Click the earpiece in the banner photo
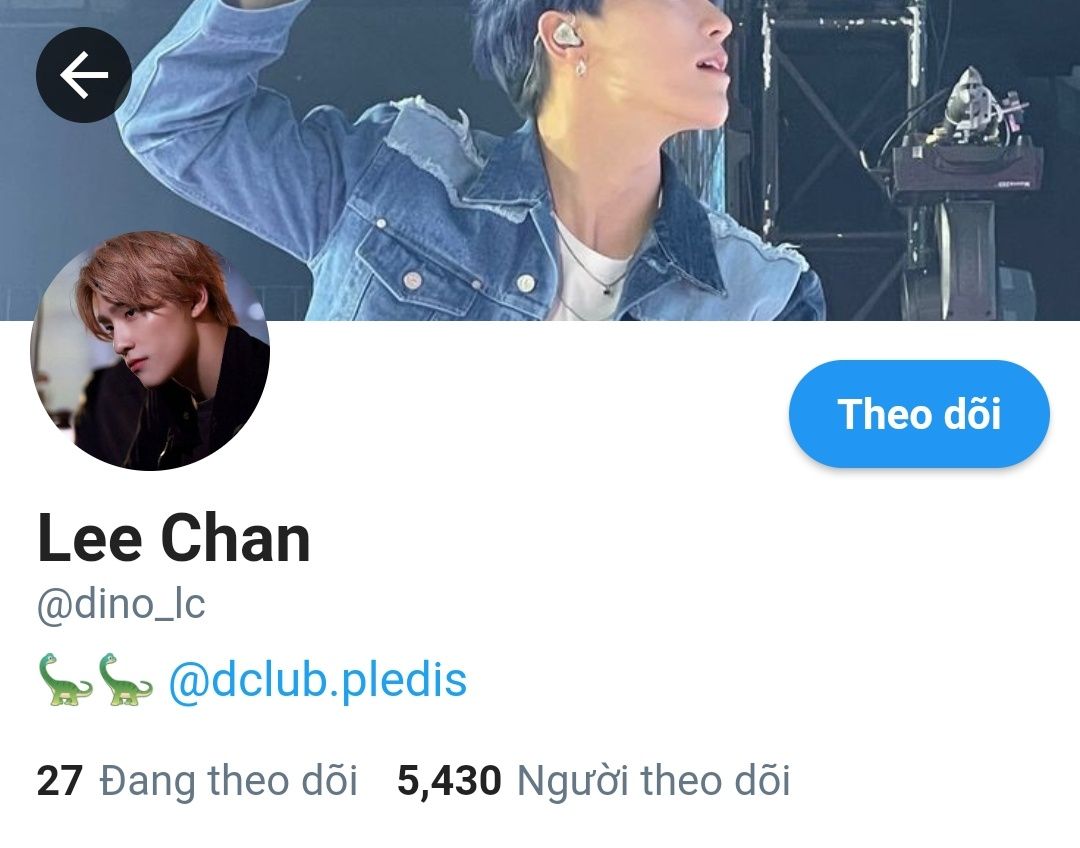 pos(563,34)
